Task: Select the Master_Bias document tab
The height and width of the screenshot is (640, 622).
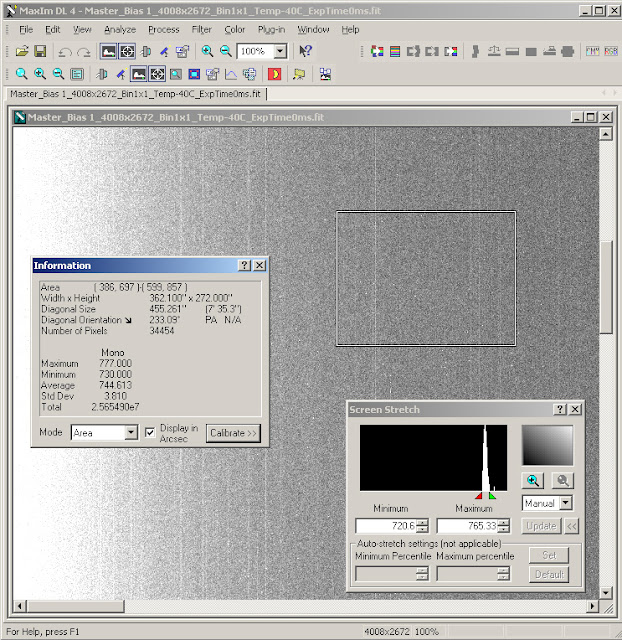Action: point(136,94)
